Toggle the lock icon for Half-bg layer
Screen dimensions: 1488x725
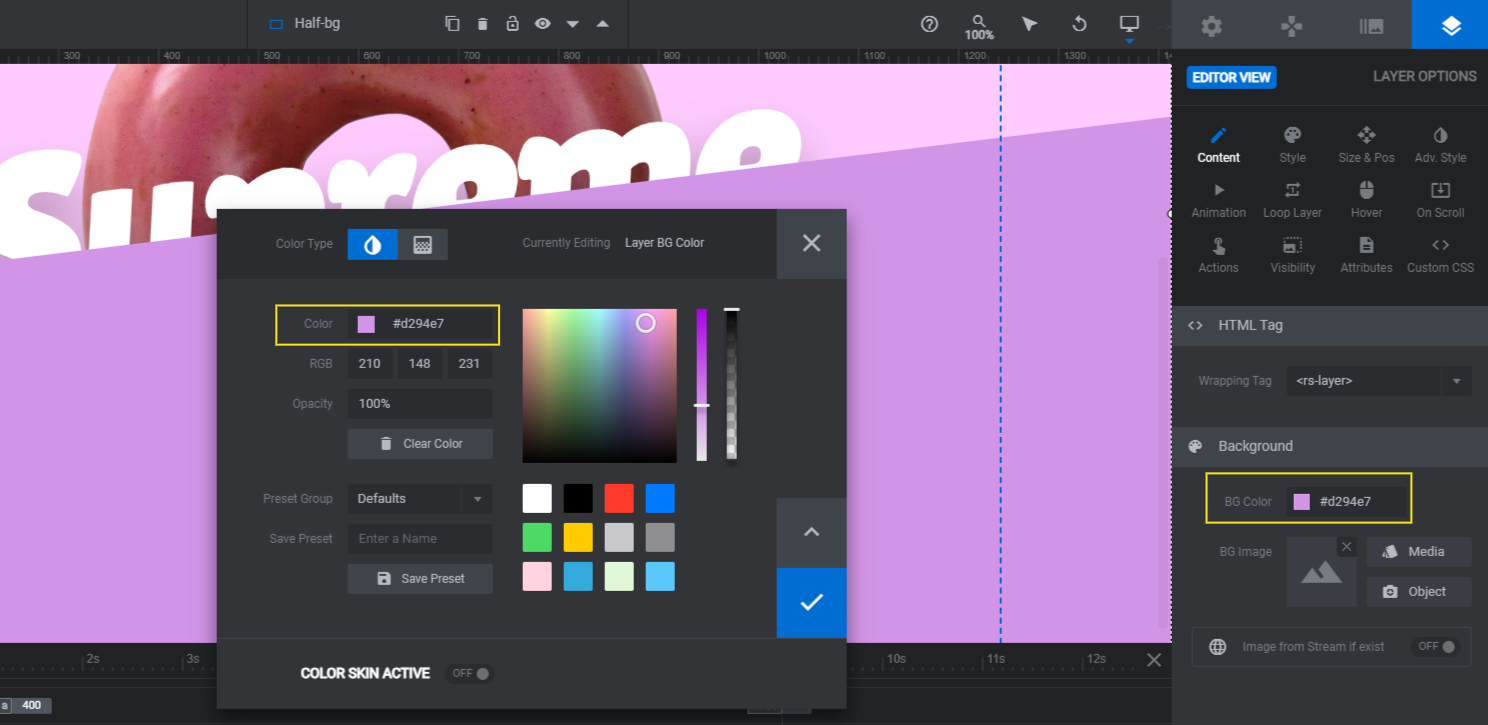(512, 23)
